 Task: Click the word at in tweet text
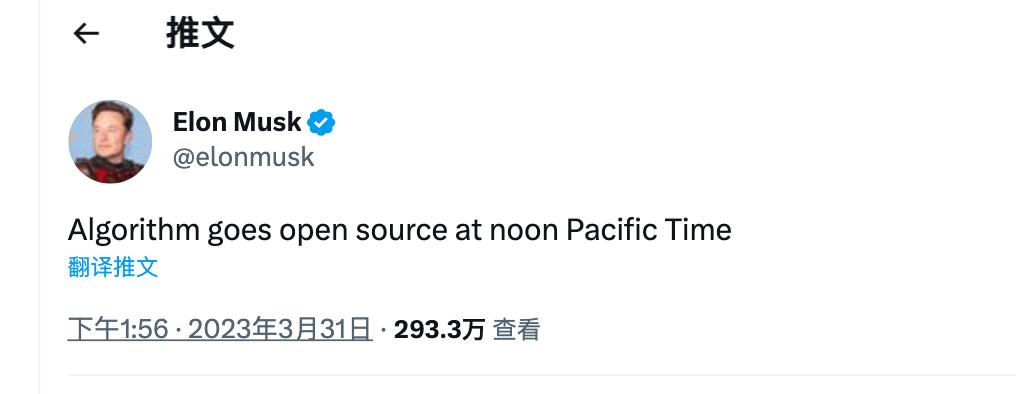pyautogui.click(x=468, y=231)
